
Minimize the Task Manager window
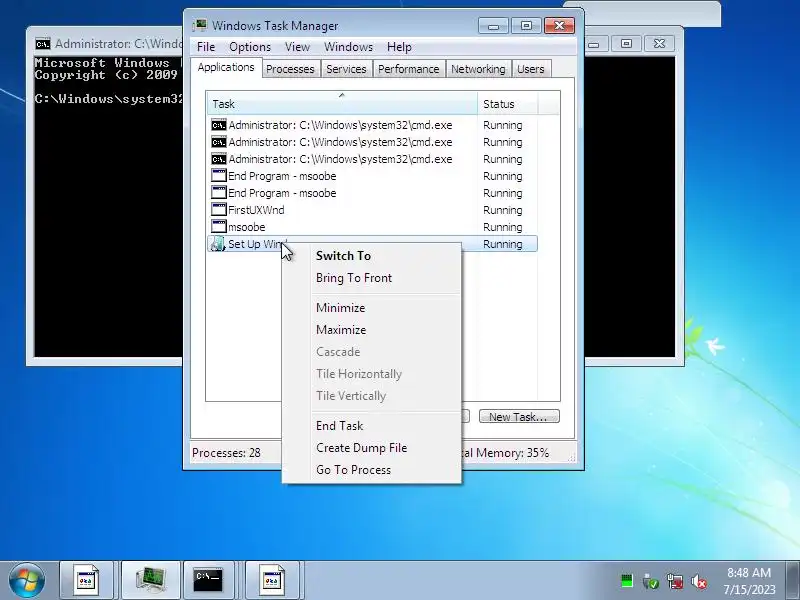click(x=493, y=26)
